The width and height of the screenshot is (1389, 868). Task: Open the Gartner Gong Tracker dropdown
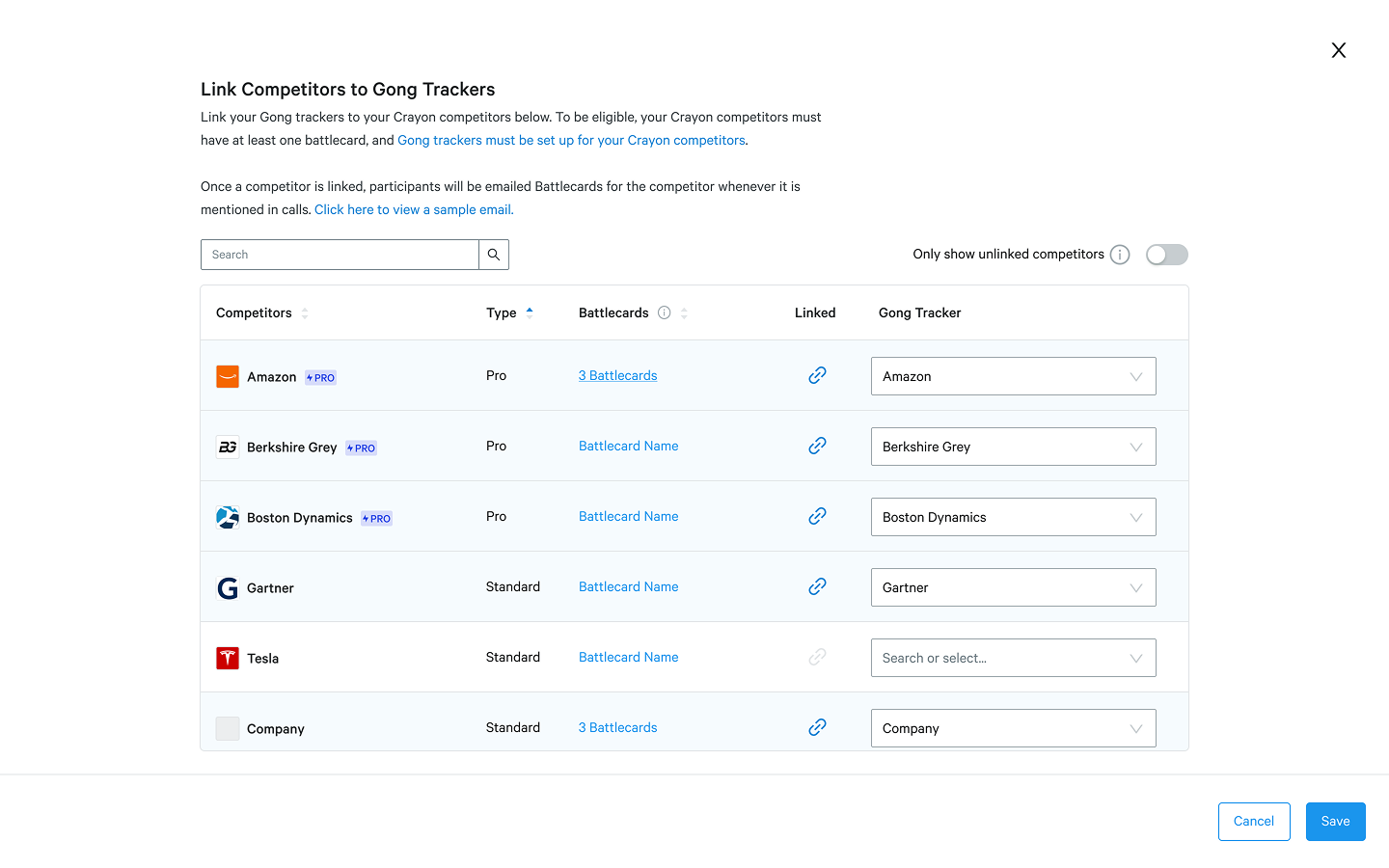coord(1013,587)
